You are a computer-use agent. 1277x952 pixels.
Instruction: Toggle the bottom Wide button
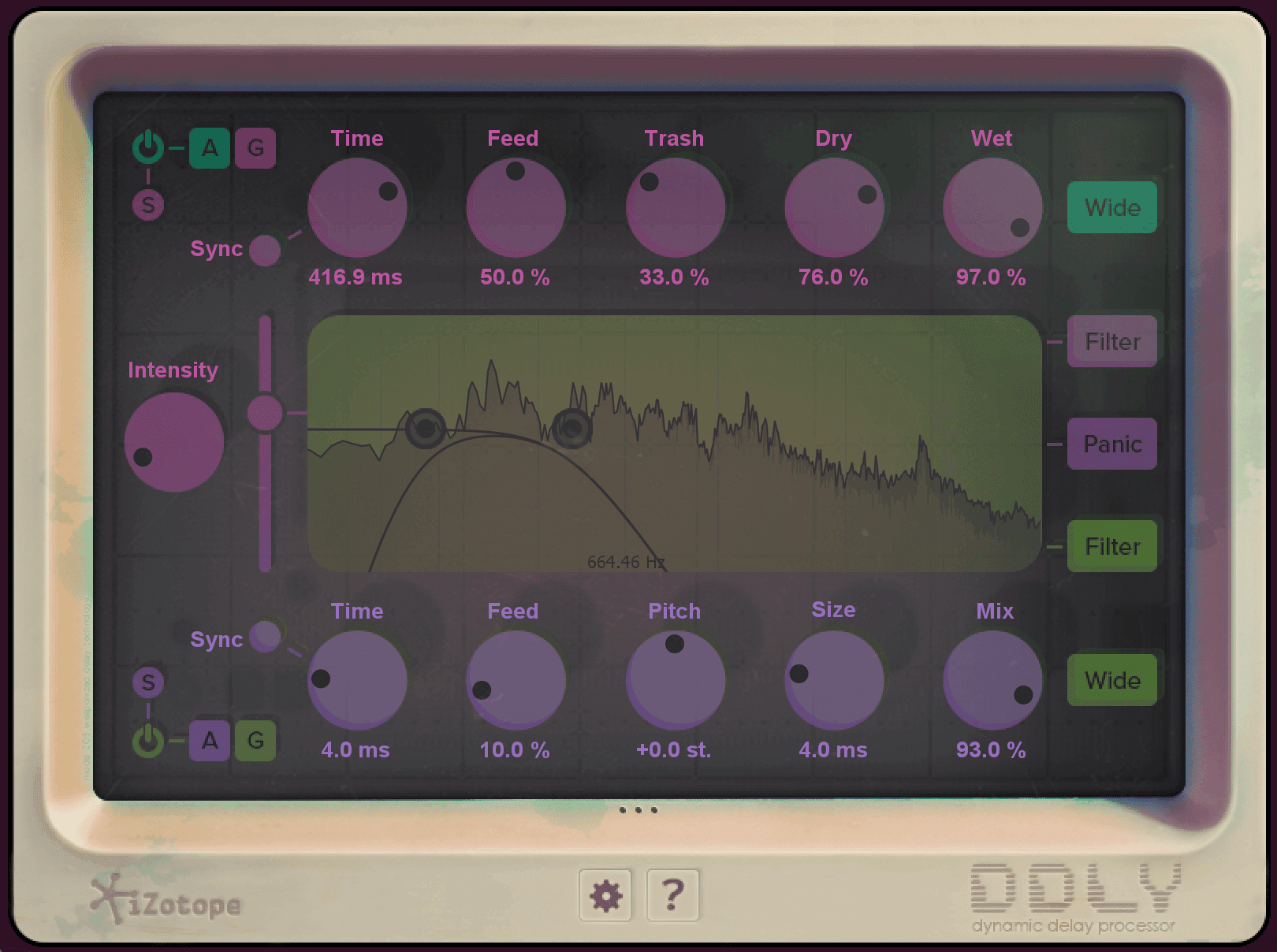tap(1112, 680)
